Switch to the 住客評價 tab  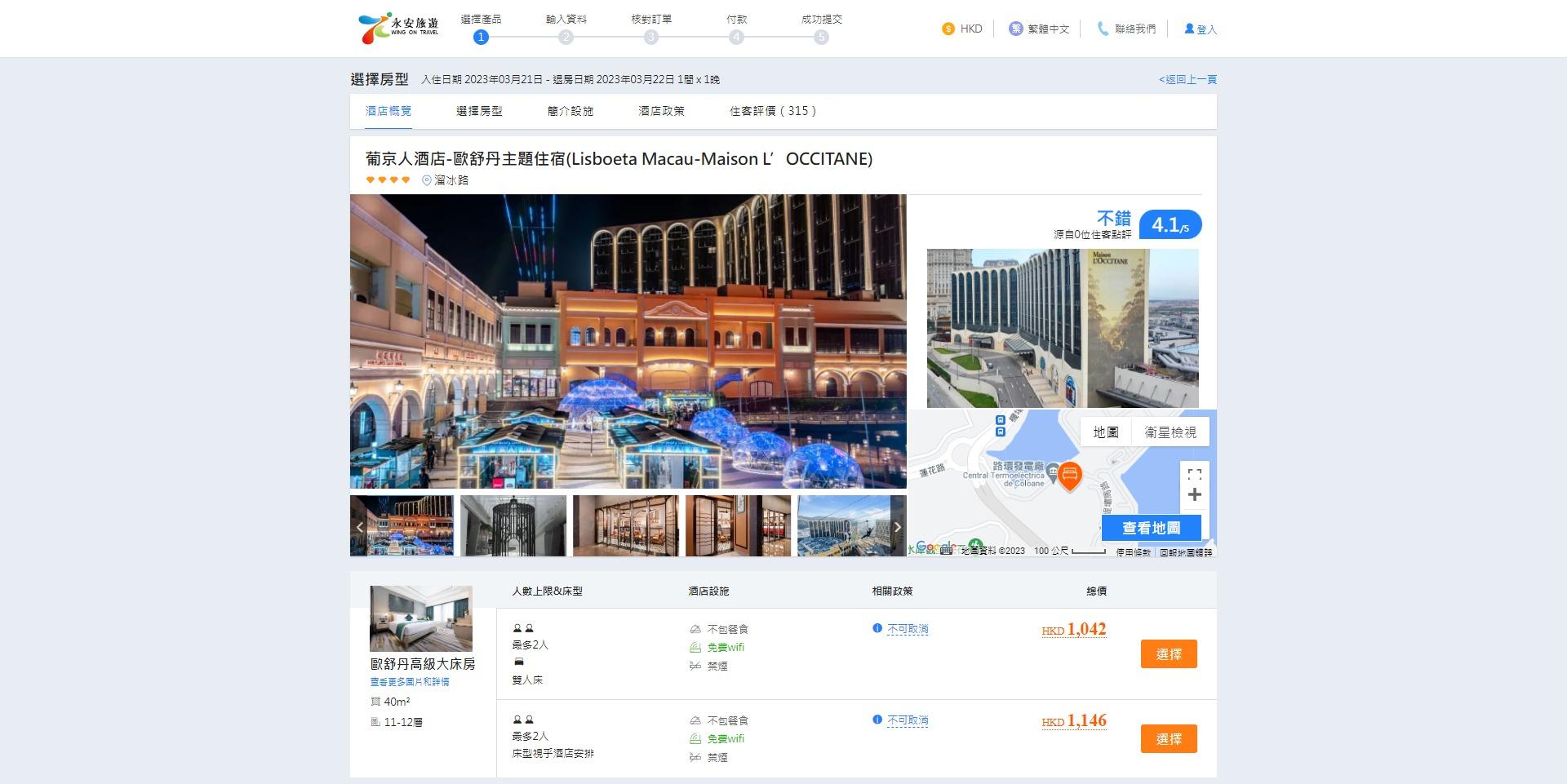pyautogui.click(x=772, y=111)
